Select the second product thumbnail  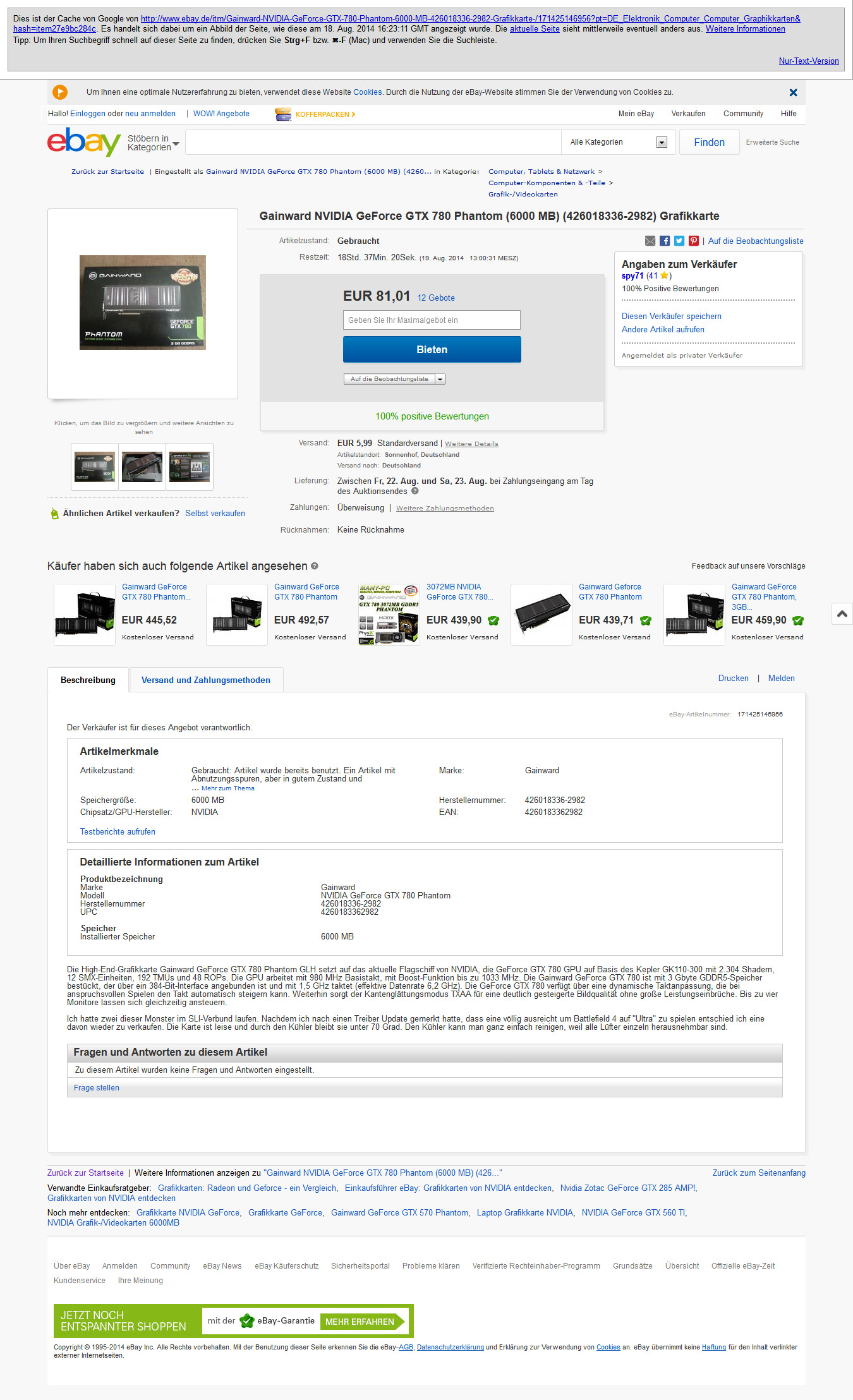pyautogui.click(x=142, y=467)
